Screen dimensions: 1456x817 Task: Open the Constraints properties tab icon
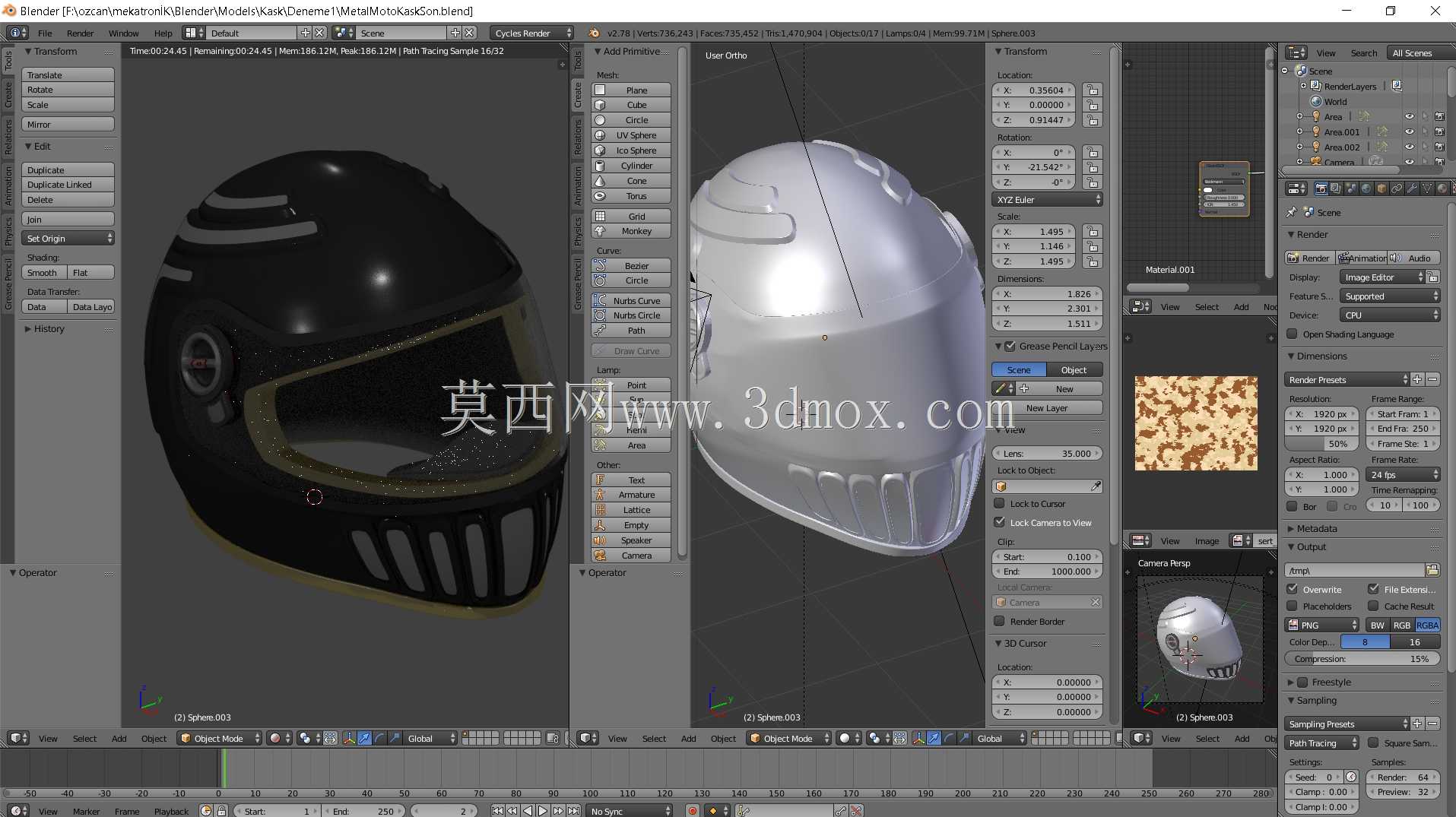click(1397, 188)
